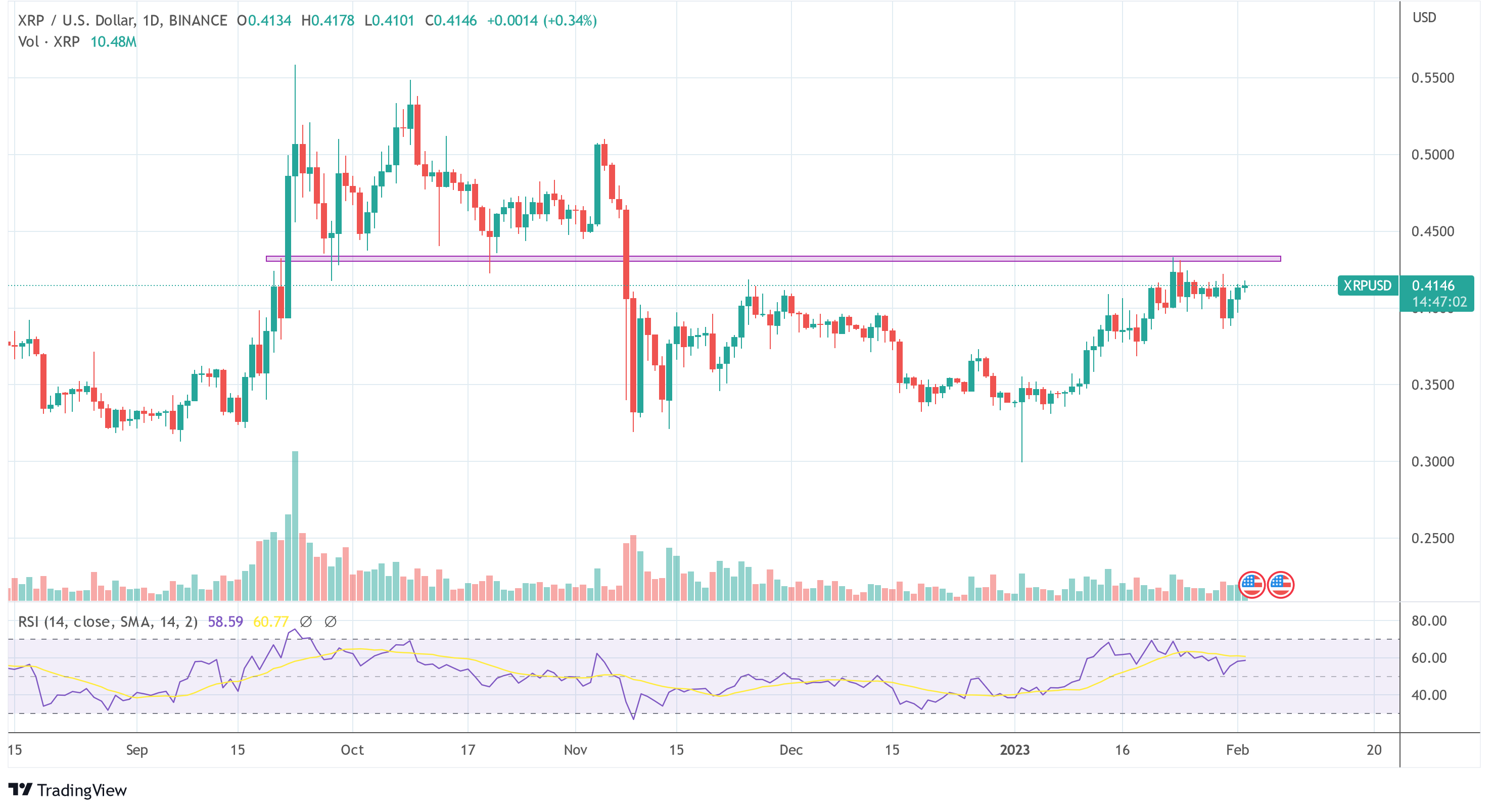Click the XRPUSD price label tag

(x=1367, y=285)
